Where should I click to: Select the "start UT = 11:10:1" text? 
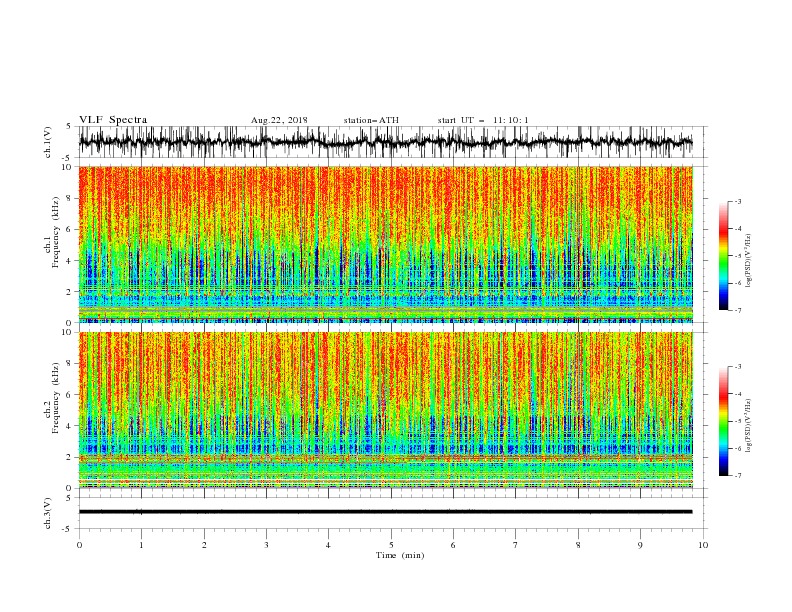coord(483,120)
